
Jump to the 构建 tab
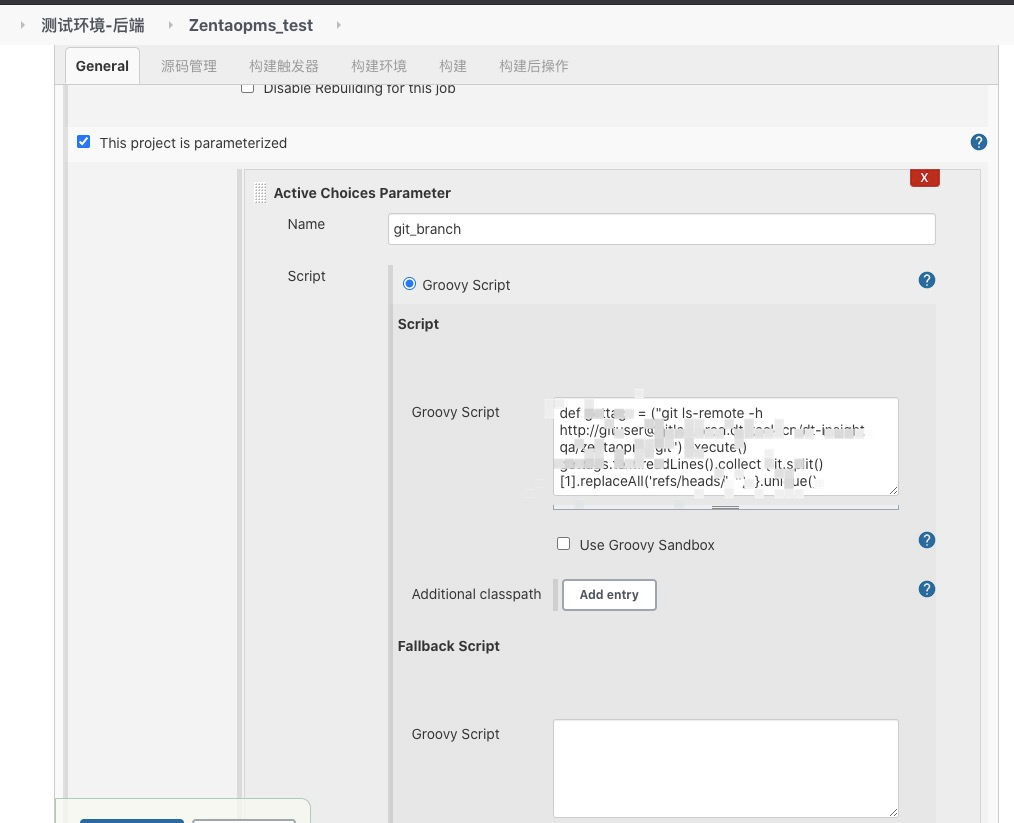point(453,66)
